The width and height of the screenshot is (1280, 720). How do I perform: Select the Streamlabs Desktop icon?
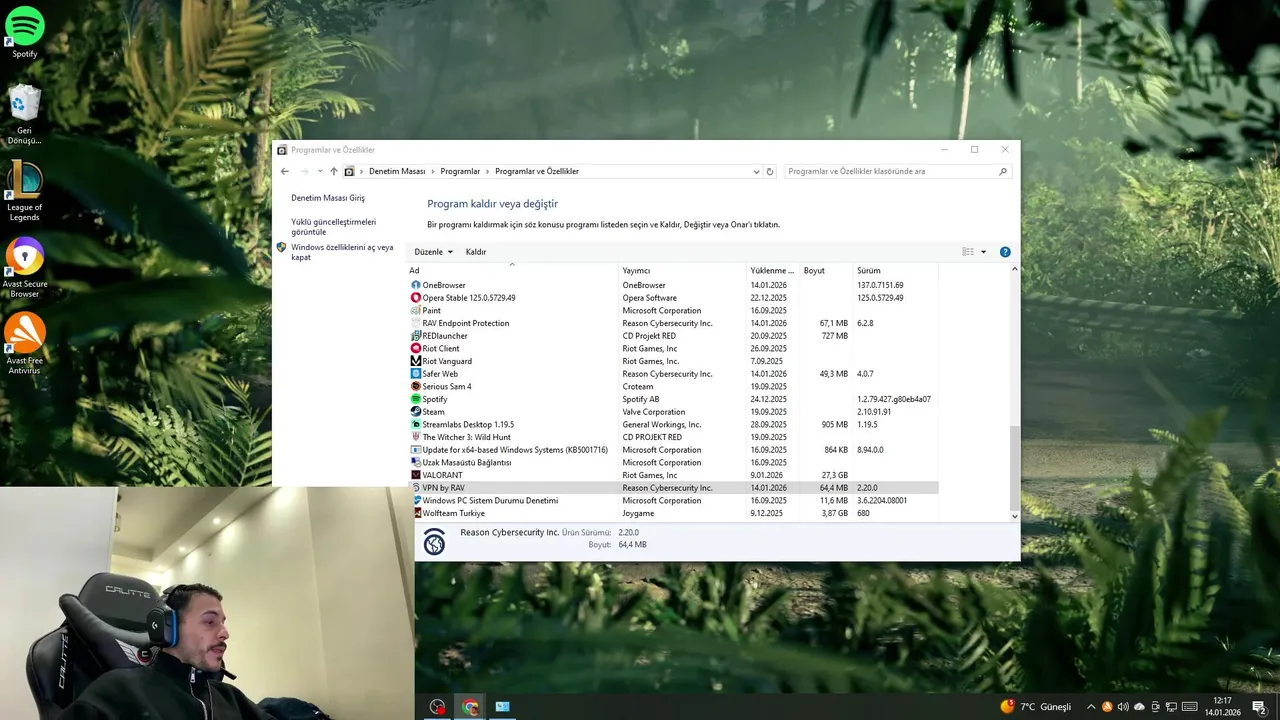point(416,425)
